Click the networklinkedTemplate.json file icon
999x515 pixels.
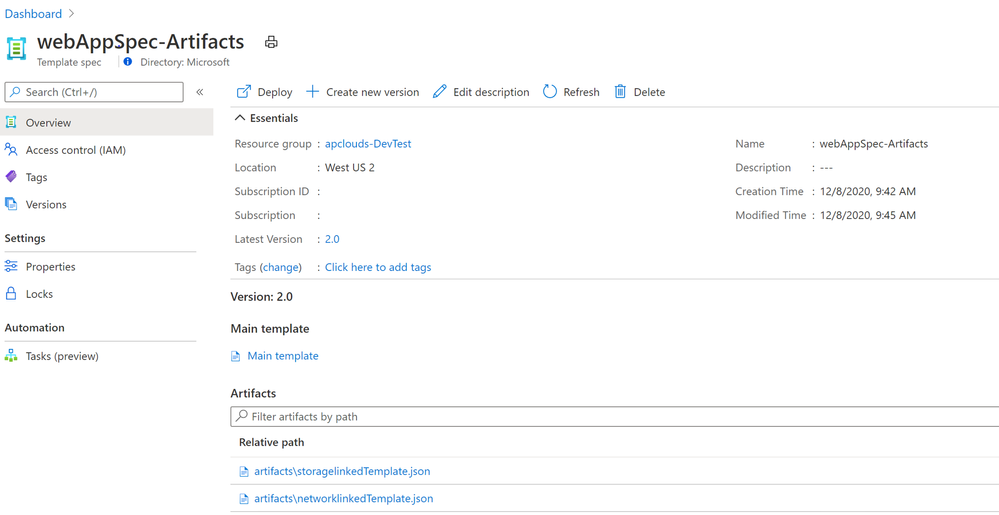tap(243, 498)
